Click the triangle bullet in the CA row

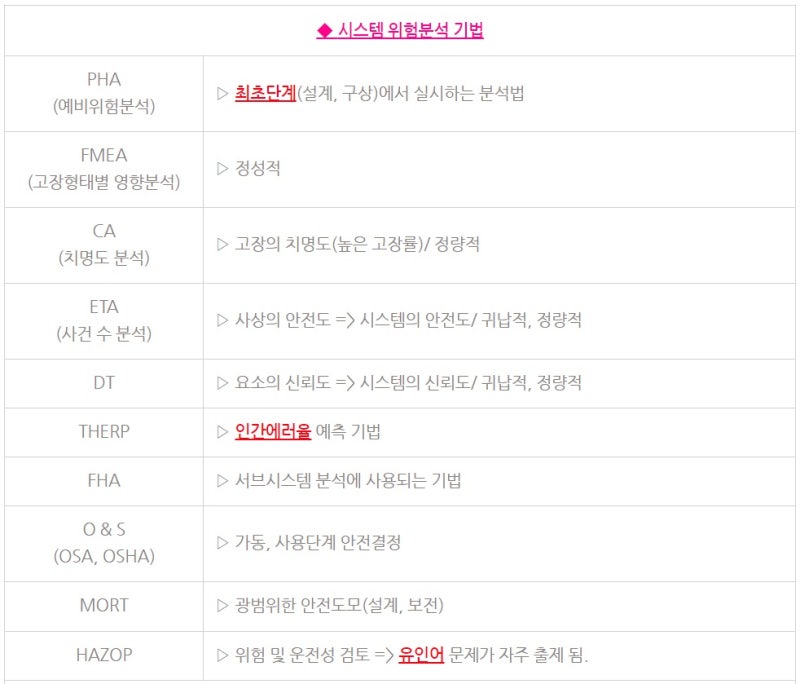[222, 244]
